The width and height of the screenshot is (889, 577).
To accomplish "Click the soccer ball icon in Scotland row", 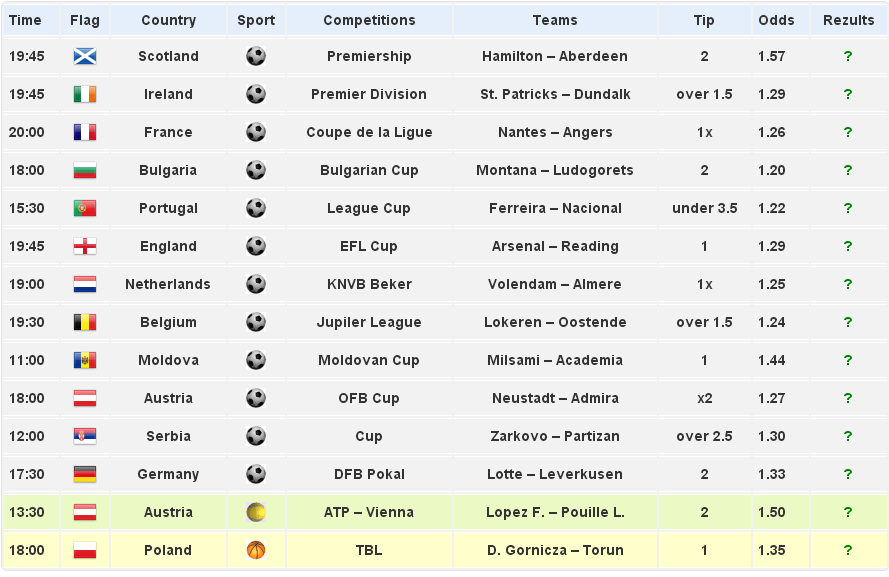I will point(256,57).
